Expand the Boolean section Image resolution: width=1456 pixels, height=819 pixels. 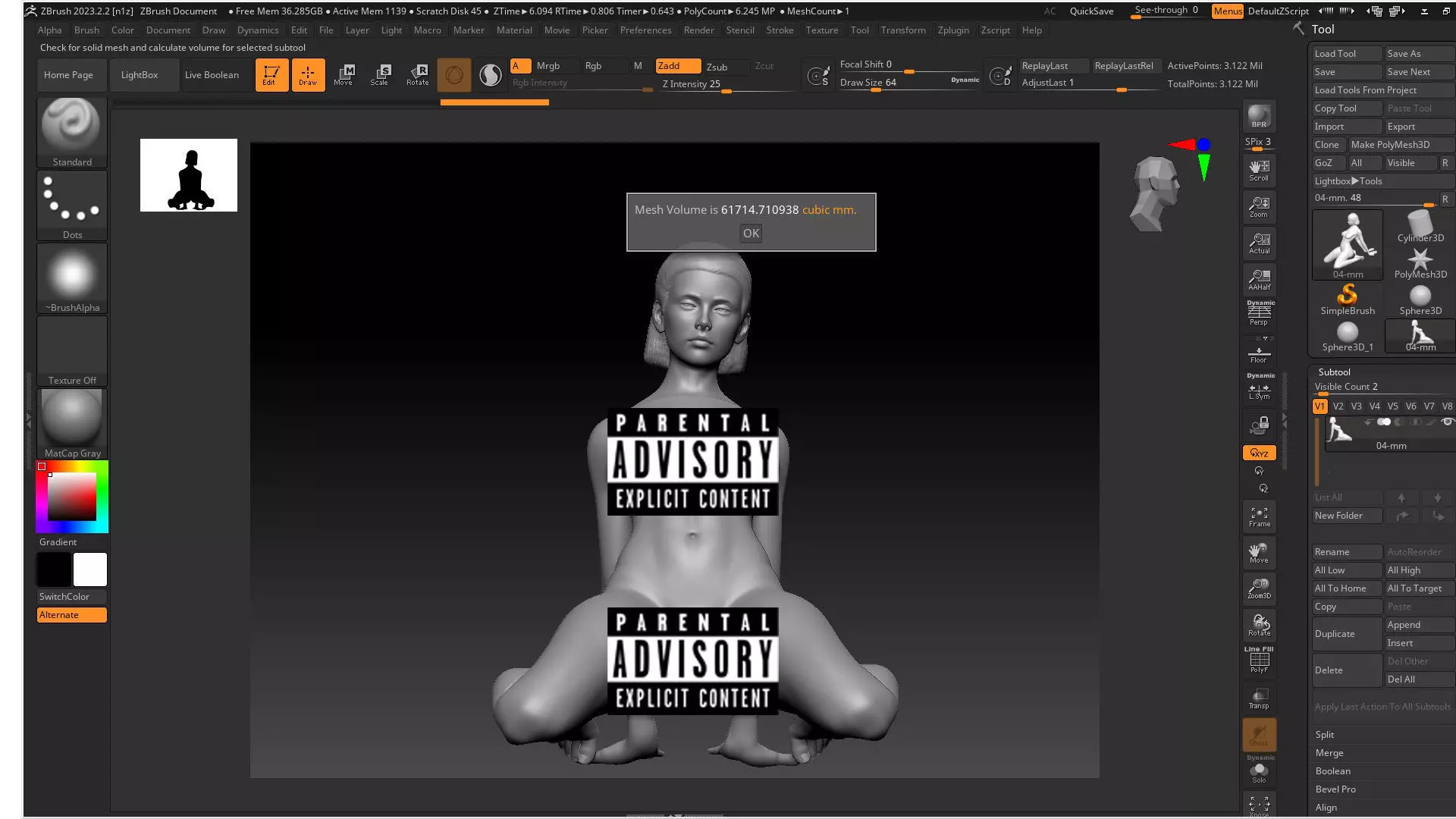coord(1332,771)
